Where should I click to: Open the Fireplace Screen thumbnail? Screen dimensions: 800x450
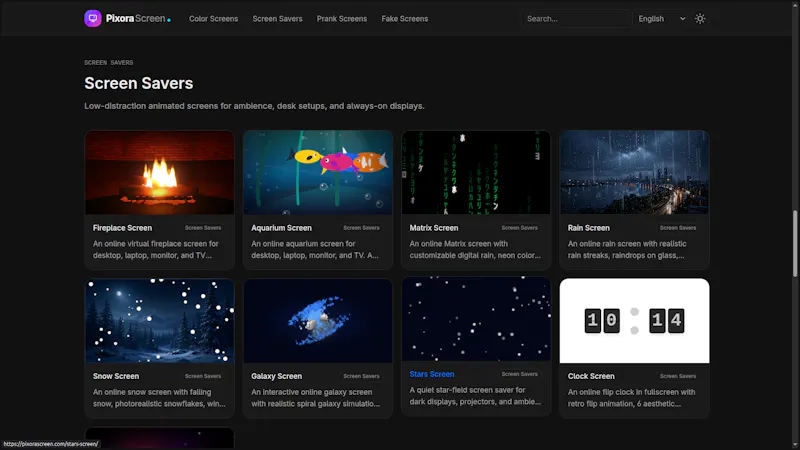(160, 172)
